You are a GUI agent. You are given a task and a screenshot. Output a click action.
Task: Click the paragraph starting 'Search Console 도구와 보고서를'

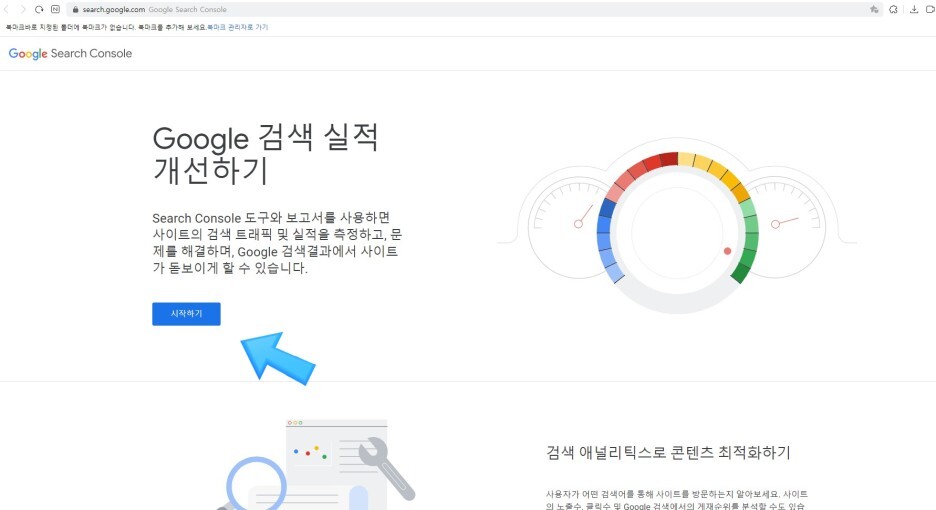277,242
